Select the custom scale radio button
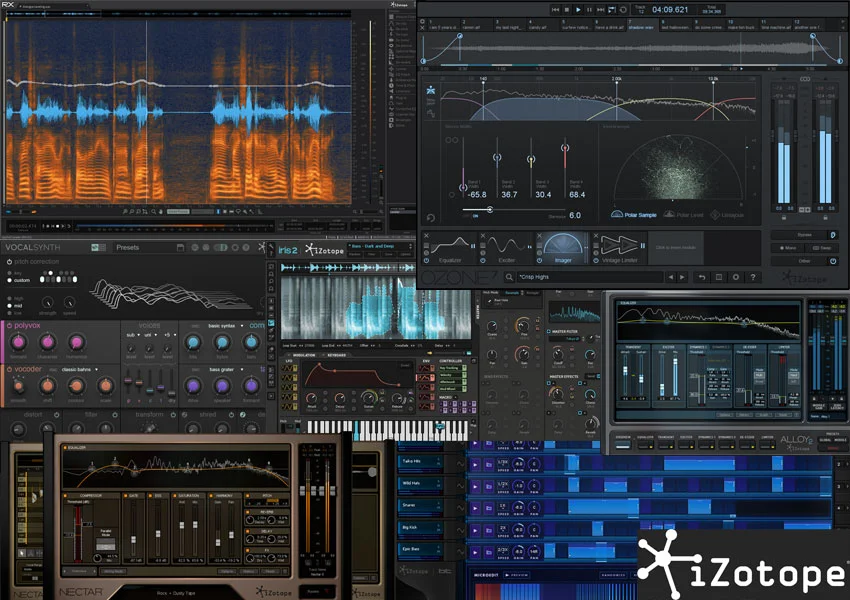850x600 pixels. pyautogui.click(x=9, y=280)
